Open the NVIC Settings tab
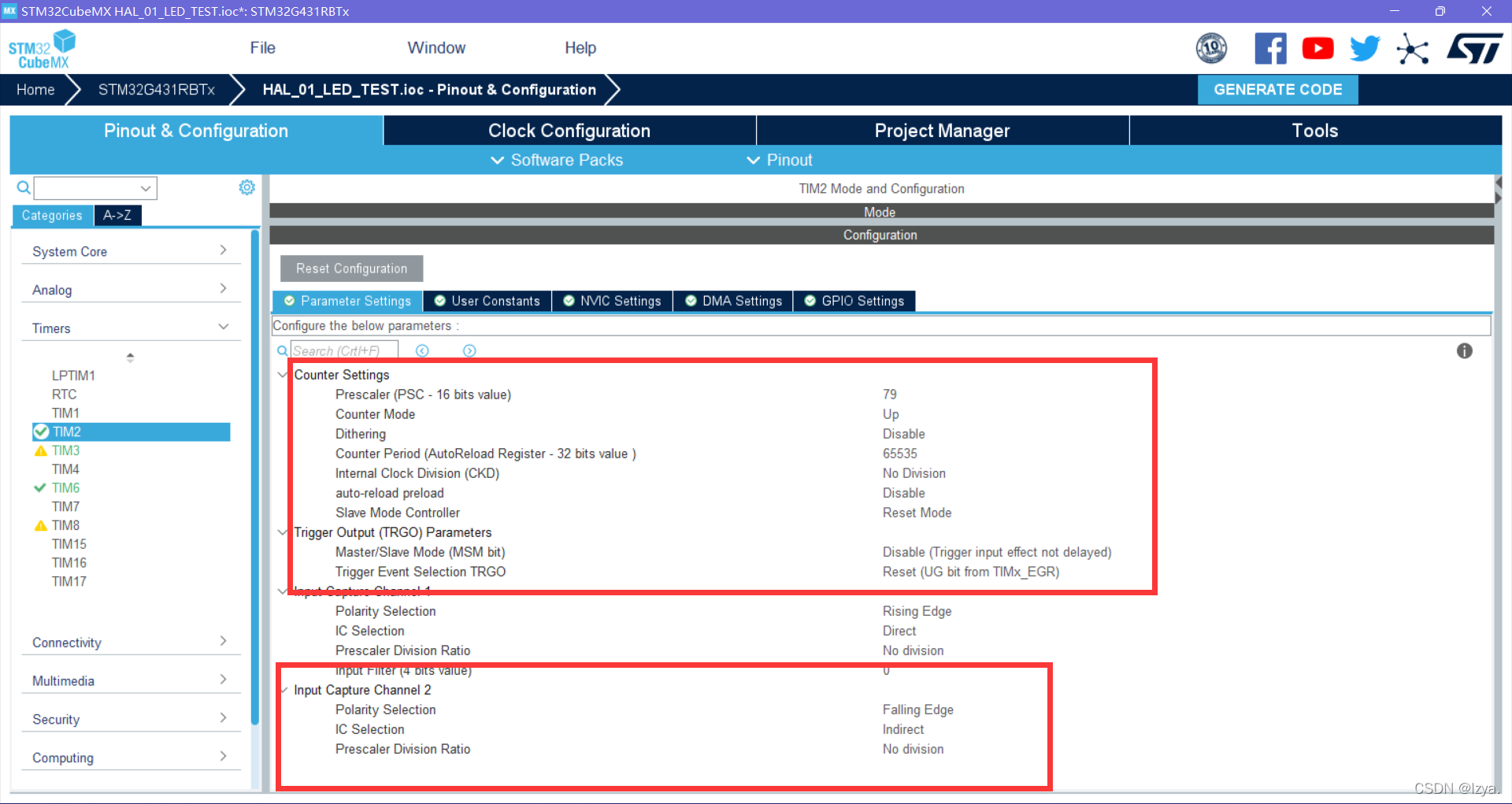Viewport: 1512px width, 804px height. [613, 301]
